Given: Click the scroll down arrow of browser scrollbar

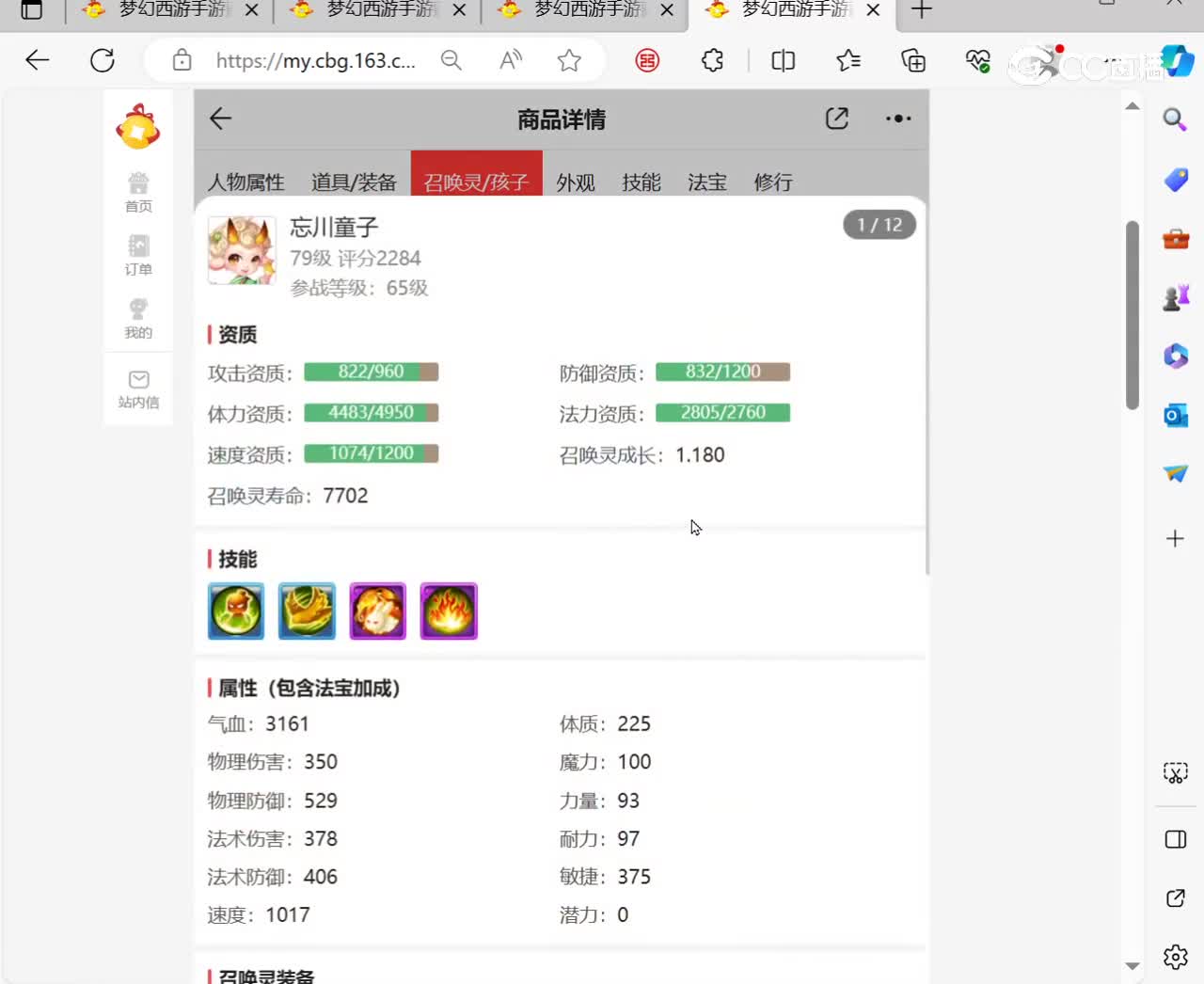Looking at the screenshot, I should click(x=1133, y=966).
